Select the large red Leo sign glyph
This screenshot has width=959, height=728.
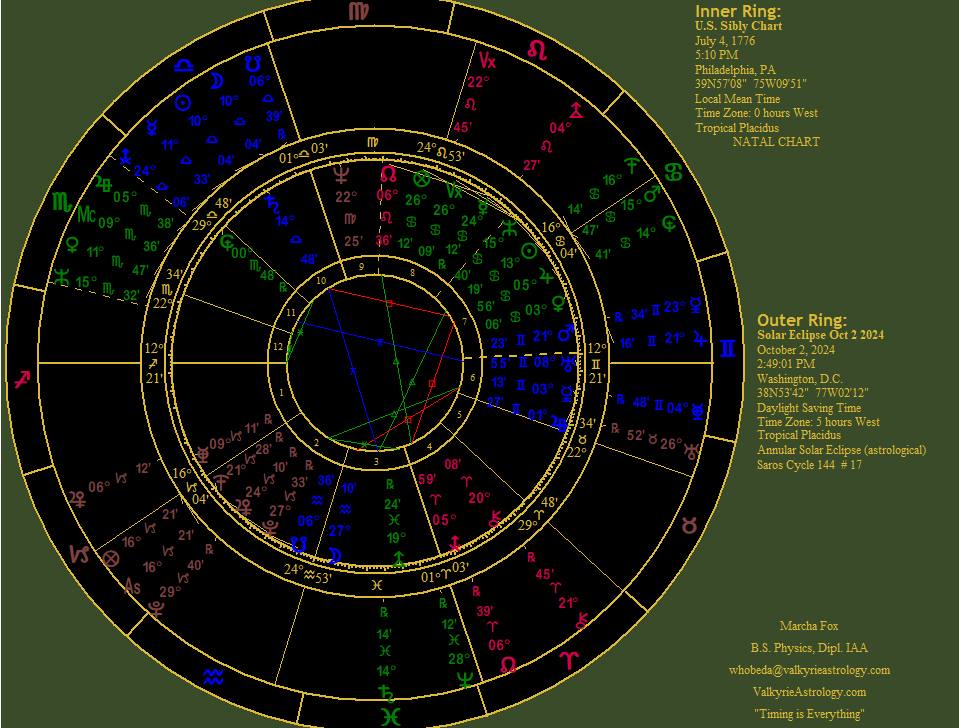coord(537,48)
